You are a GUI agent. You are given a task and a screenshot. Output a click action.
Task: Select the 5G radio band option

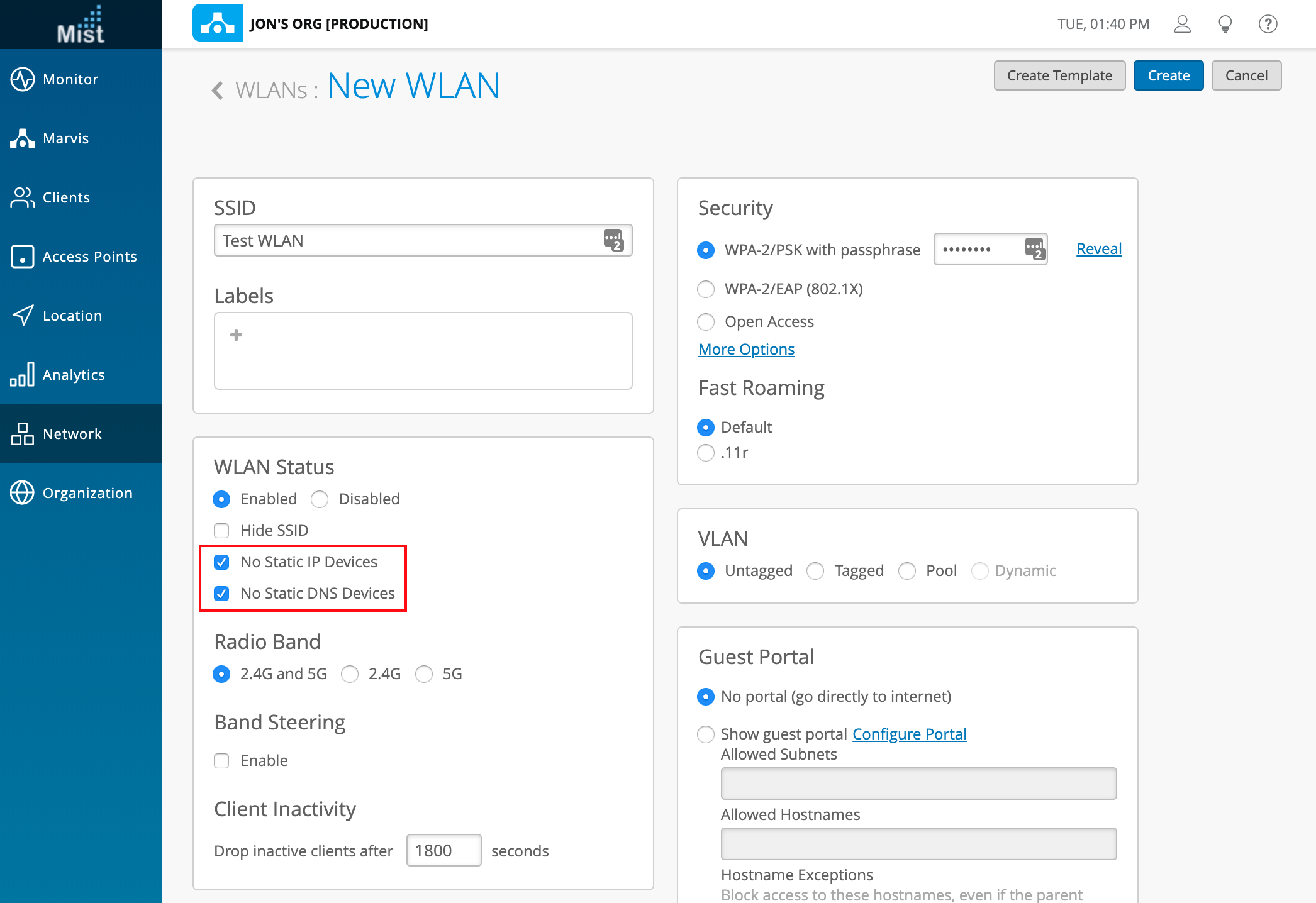pyautogui.click(x=424, y=674)
